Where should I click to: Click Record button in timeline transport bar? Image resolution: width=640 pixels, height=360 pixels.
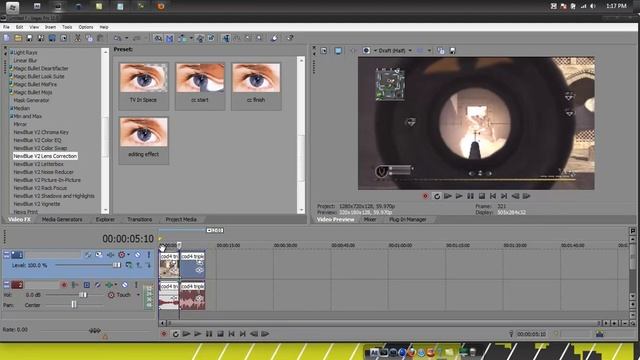[x=164, y=334]
